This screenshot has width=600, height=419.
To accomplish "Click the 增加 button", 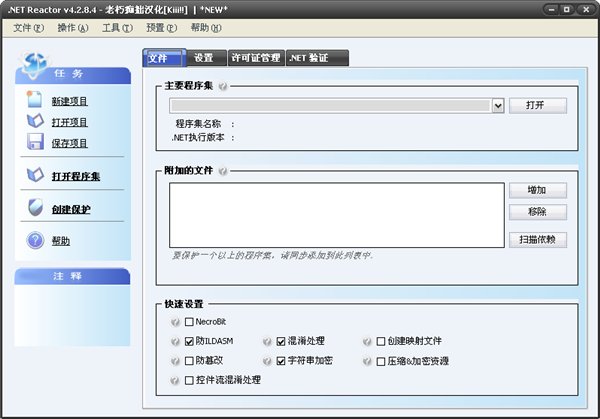I will coord(538,190).
